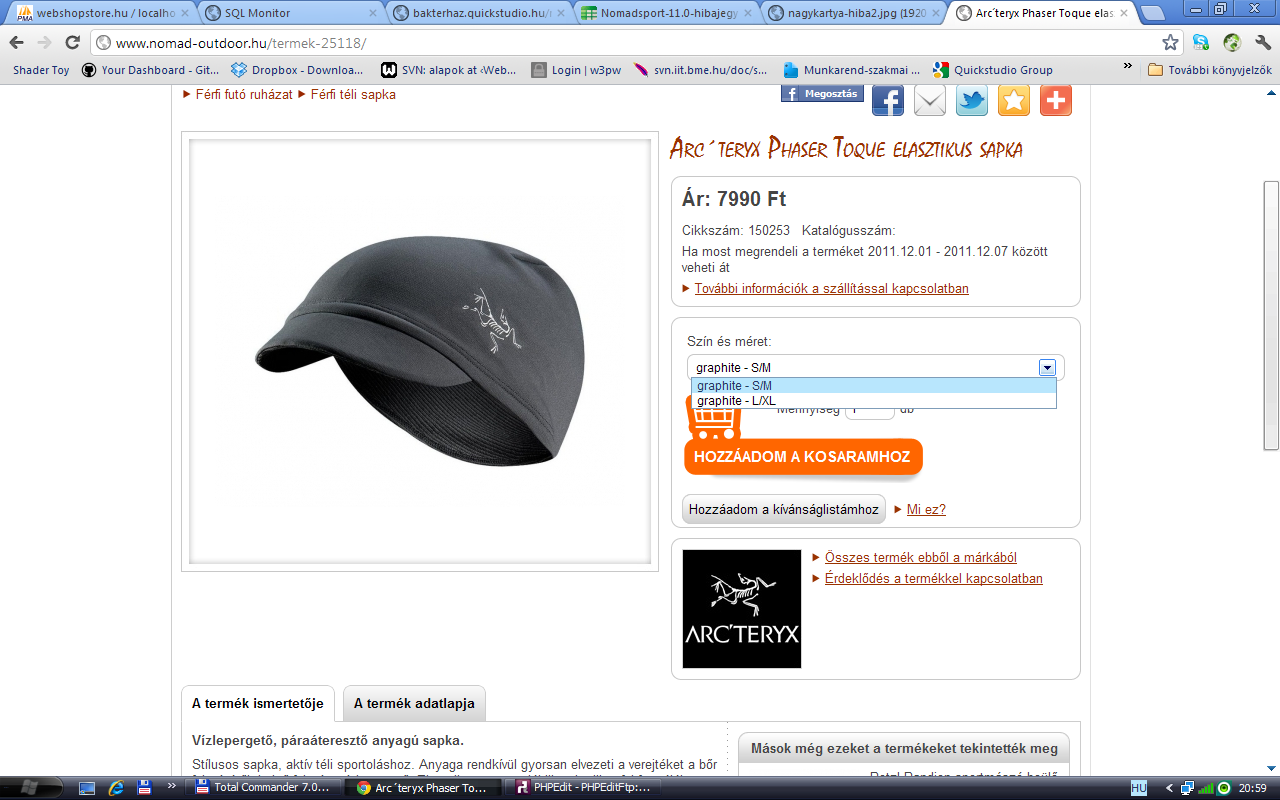1280x800 pixels.
Task: Share the product via email envelope icon
Action: coord(929,101)
